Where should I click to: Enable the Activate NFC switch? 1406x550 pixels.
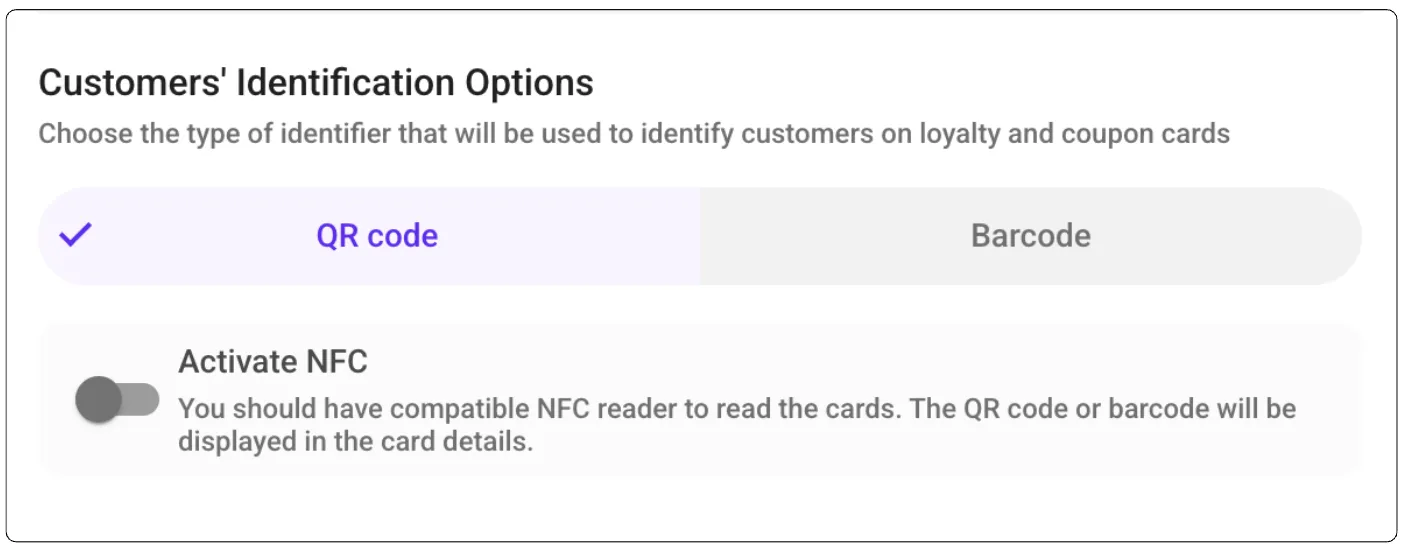pos(117,401)
